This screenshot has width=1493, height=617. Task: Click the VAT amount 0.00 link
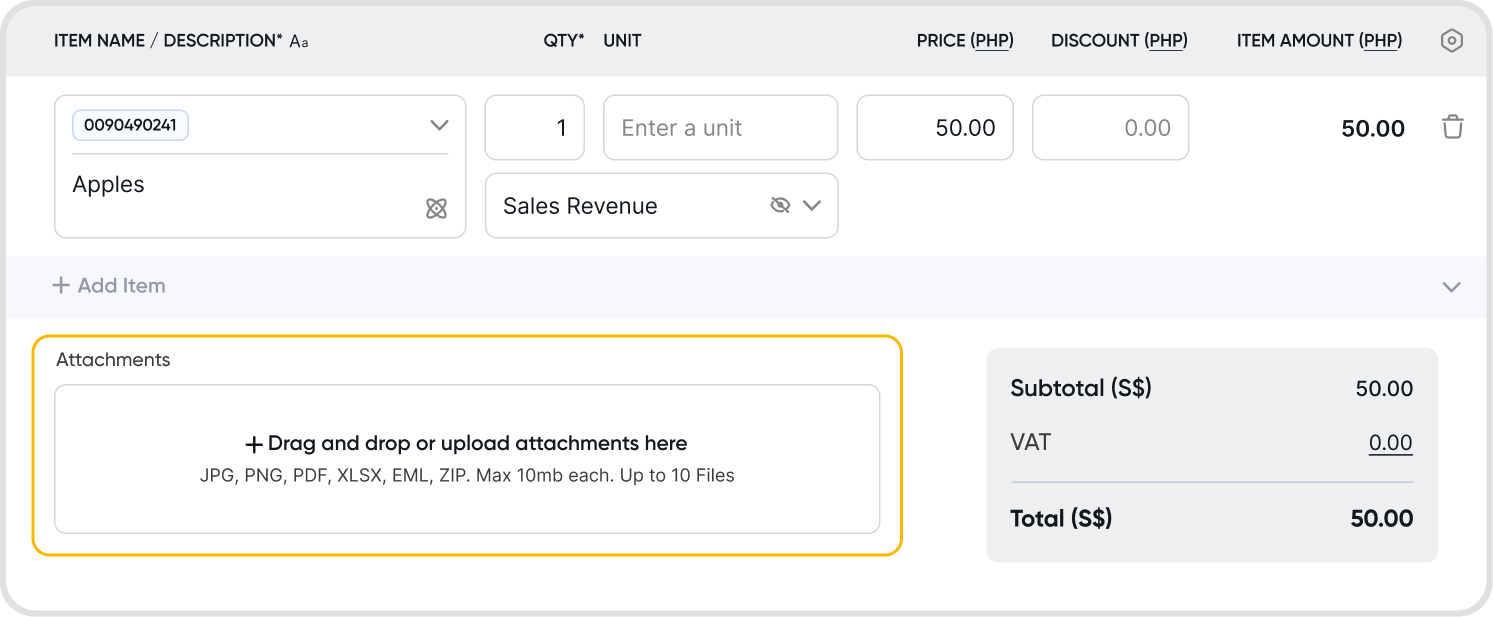click(1390, 443)
